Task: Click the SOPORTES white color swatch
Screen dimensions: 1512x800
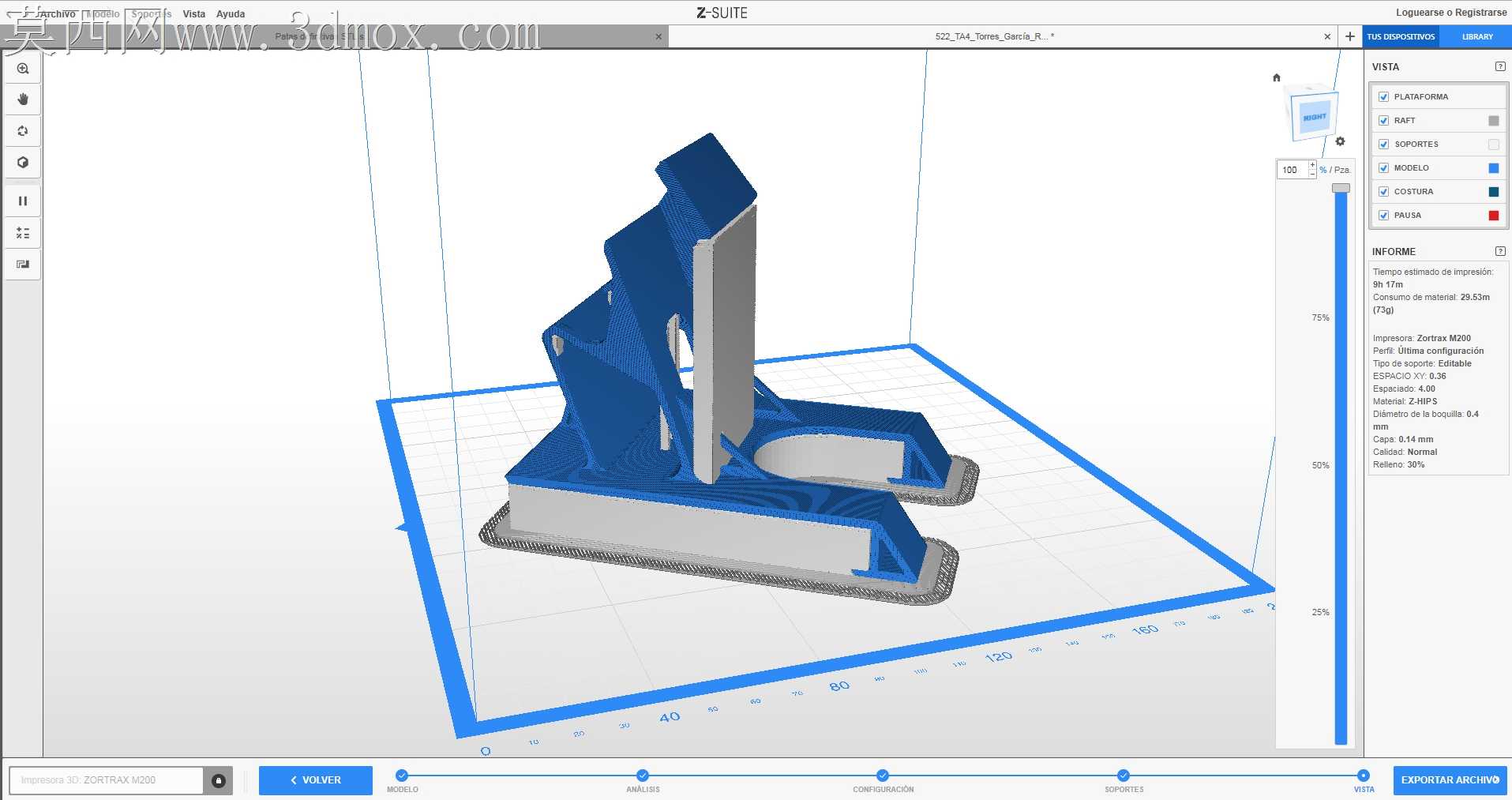Action: click(1493, 145)
